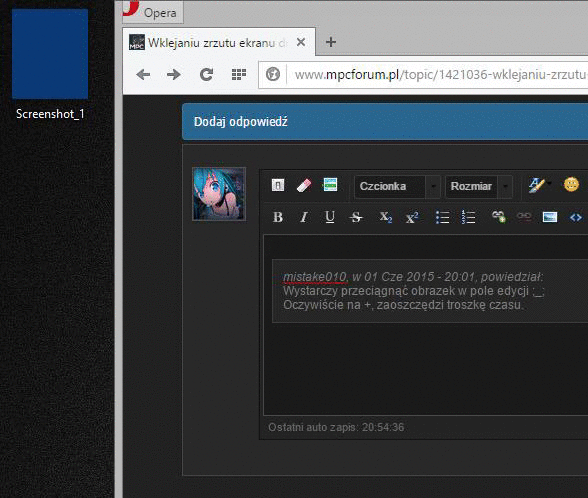Screen dimensions: 588x498
Task: Open the Speed Dial grid
Action: coord(238,75)
